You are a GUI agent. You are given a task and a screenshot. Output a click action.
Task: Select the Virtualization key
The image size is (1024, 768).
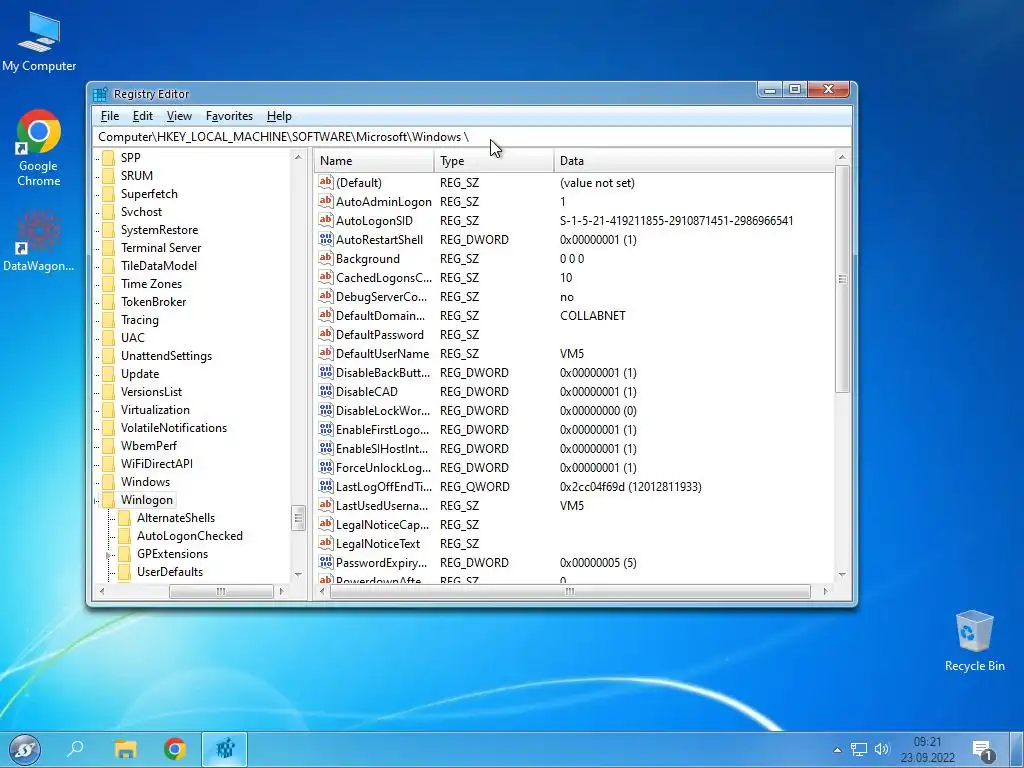click(155, 410)
